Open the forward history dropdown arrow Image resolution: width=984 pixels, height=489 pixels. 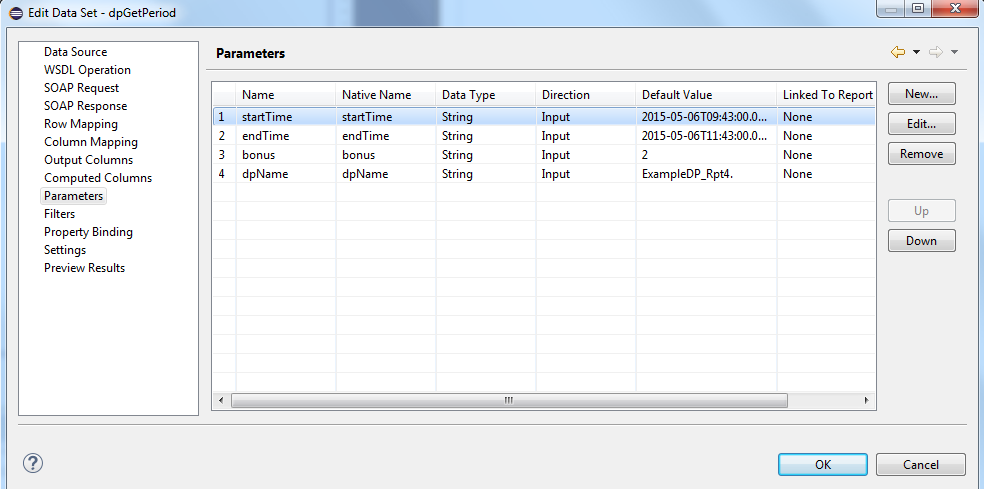tap(955, 52)
